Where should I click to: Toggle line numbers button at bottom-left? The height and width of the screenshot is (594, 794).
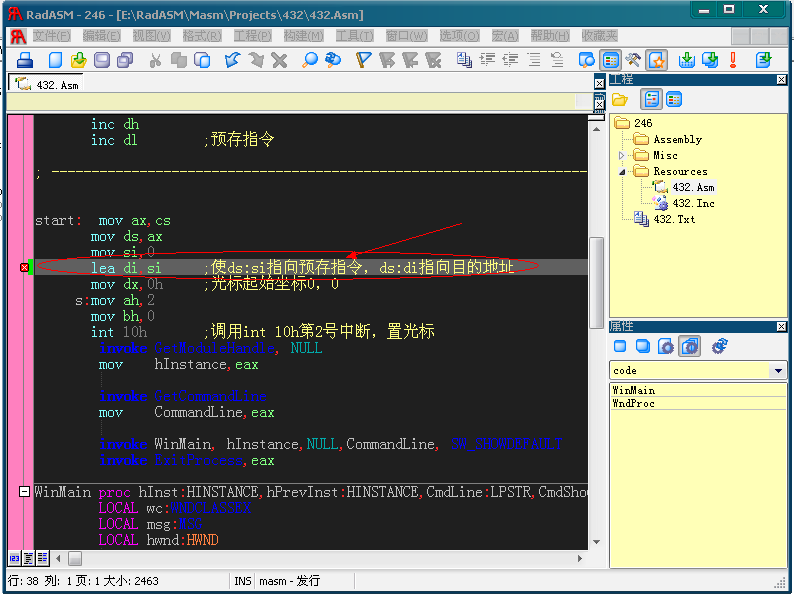pos(14,558)
